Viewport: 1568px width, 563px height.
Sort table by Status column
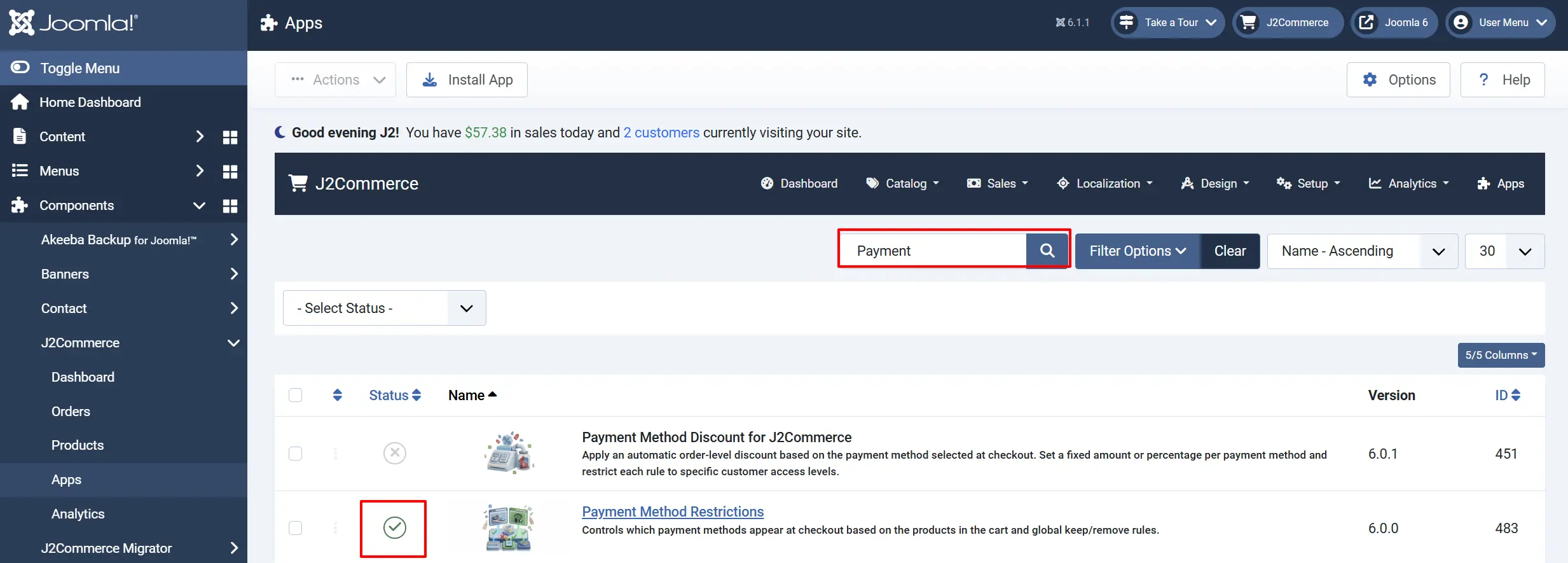tap(395, 395)
